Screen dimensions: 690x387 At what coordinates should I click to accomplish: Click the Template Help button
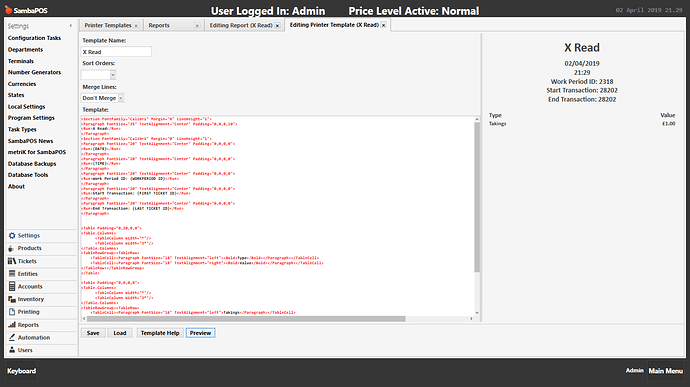[160, 333]
